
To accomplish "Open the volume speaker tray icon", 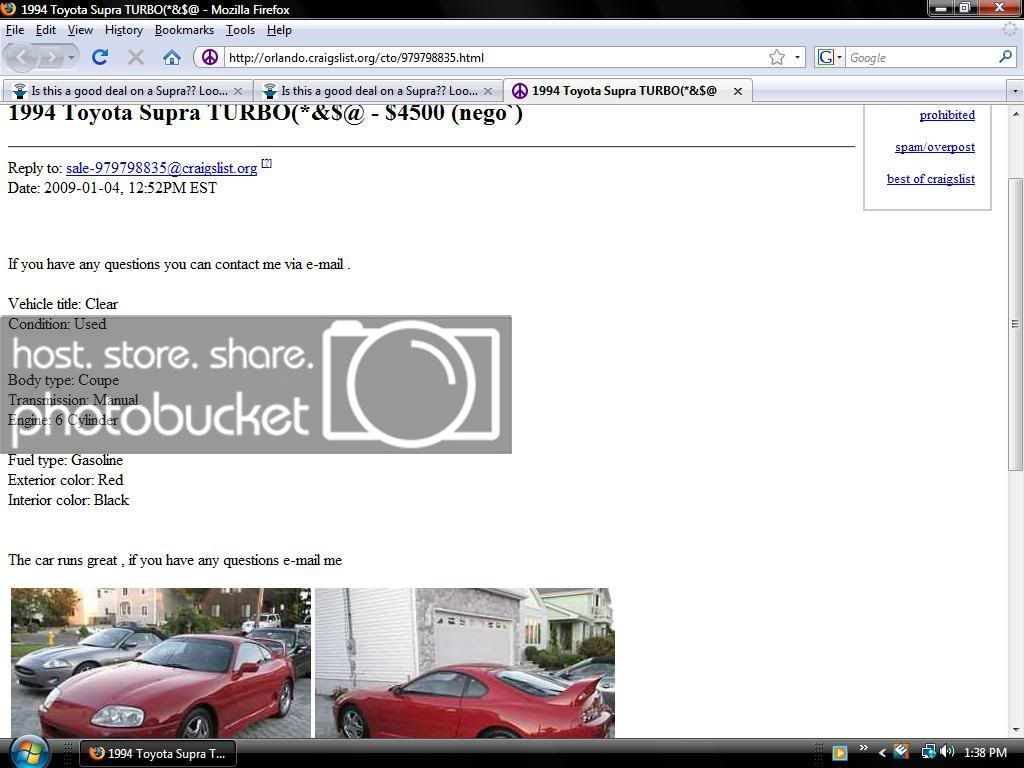I will (x=948, y=752).
